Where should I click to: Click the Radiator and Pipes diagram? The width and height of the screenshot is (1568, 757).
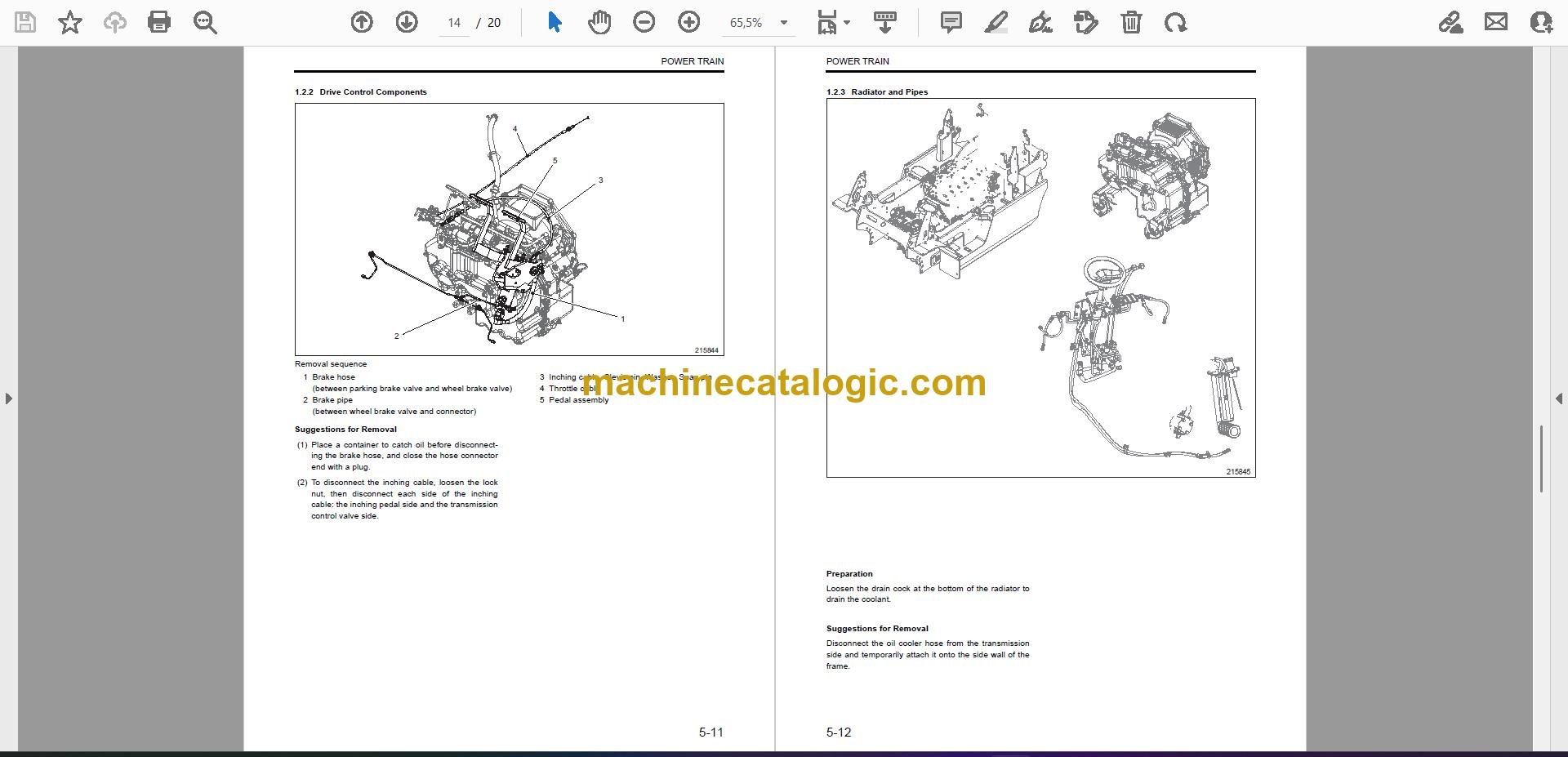coord(1040,287)
